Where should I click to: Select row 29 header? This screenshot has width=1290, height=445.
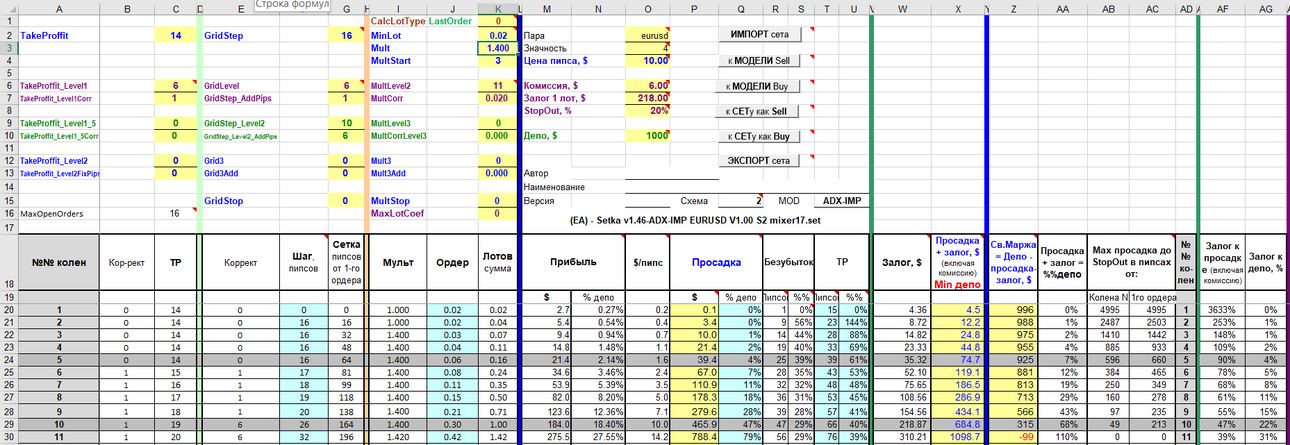(x=8, y=425)
